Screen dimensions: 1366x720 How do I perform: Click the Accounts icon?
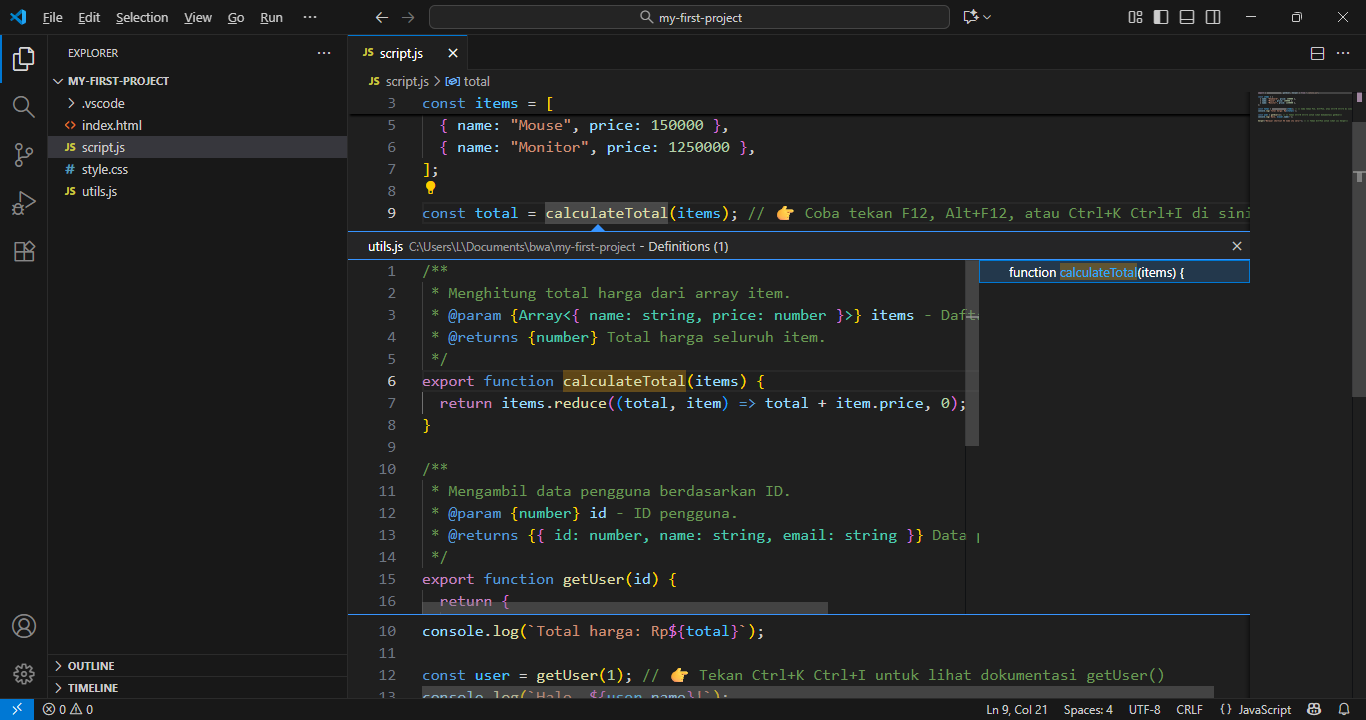pyautogui.click(x=24, y=626)
